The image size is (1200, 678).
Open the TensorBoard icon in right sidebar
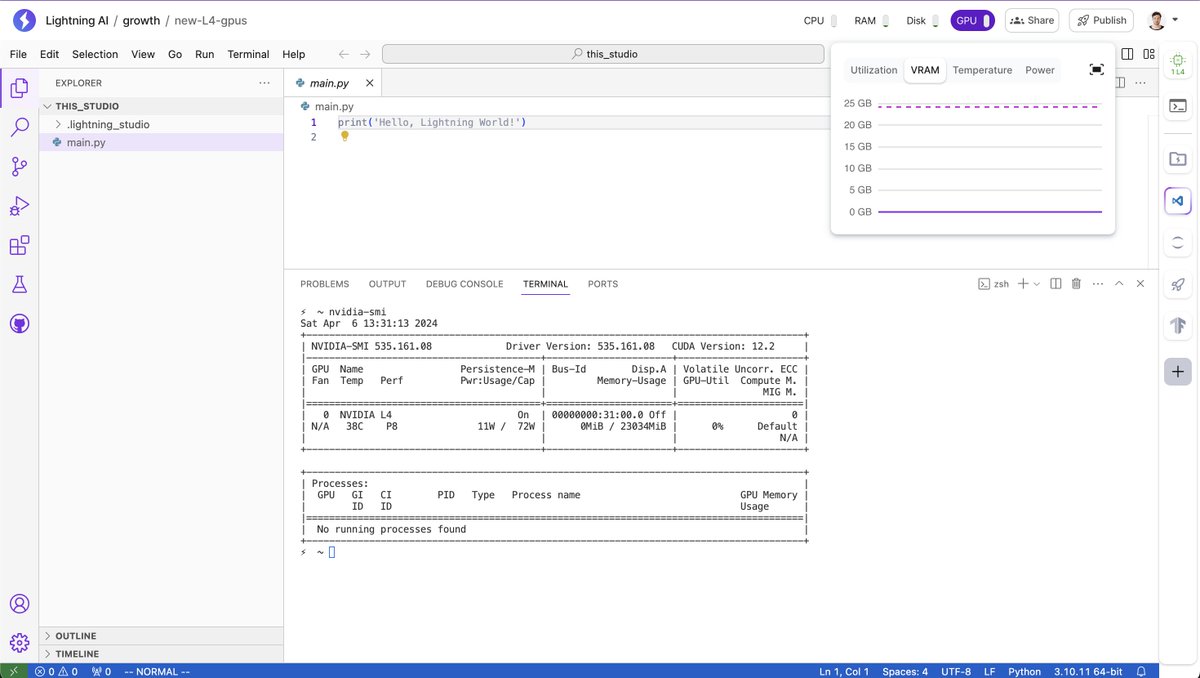pyautogui.click(x=1177, y=326)
